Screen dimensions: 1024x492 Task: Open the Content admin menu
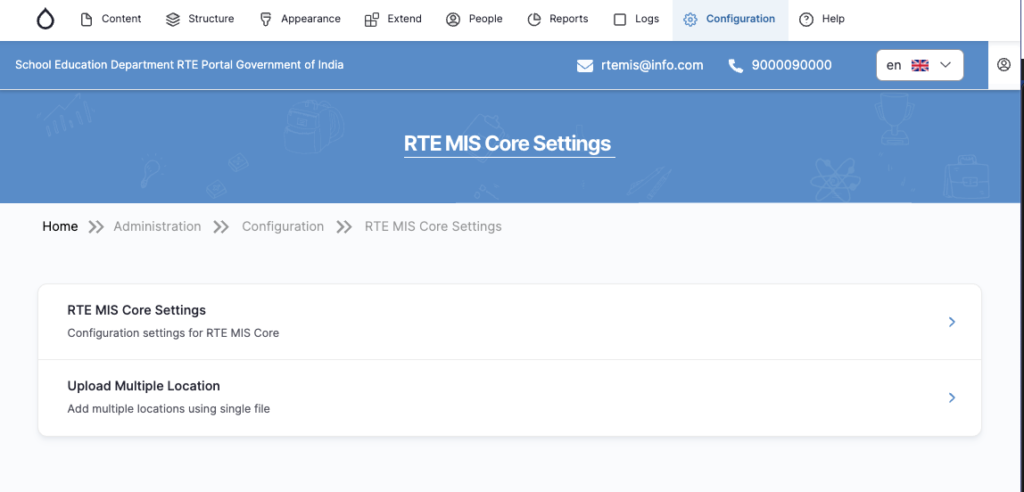click(110, 19)
